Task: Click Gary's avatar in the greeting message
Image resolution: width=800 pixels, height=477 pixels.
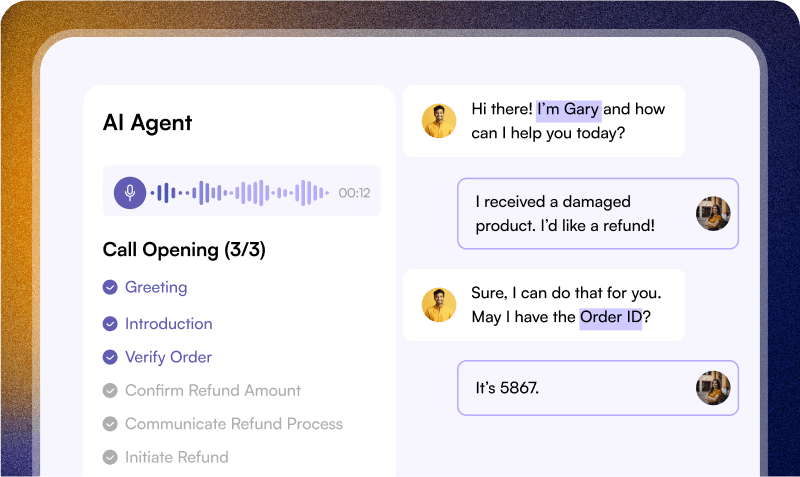Action: [439, 121]
